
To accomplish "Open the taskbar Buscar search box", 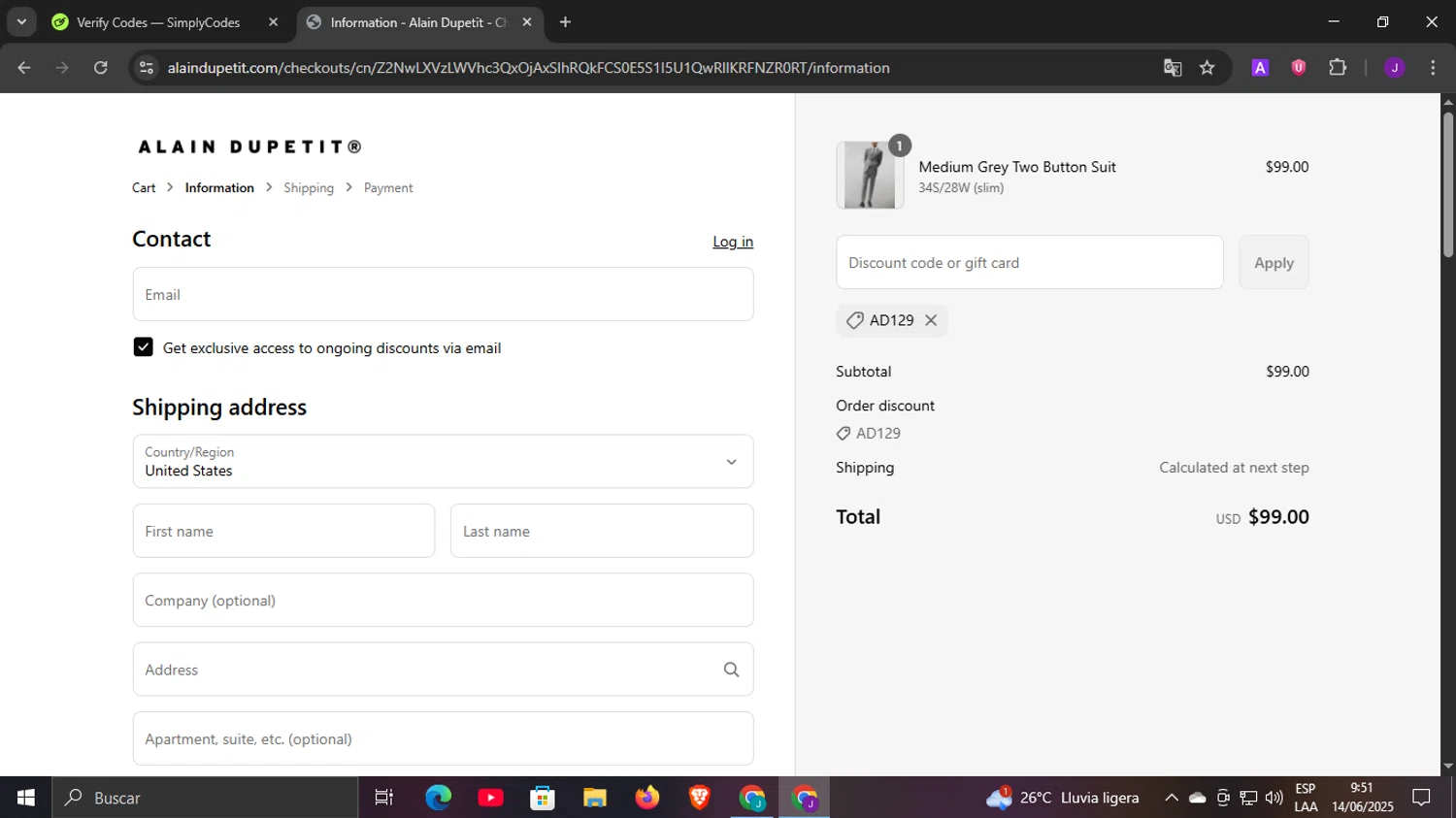I will point(205,798).
